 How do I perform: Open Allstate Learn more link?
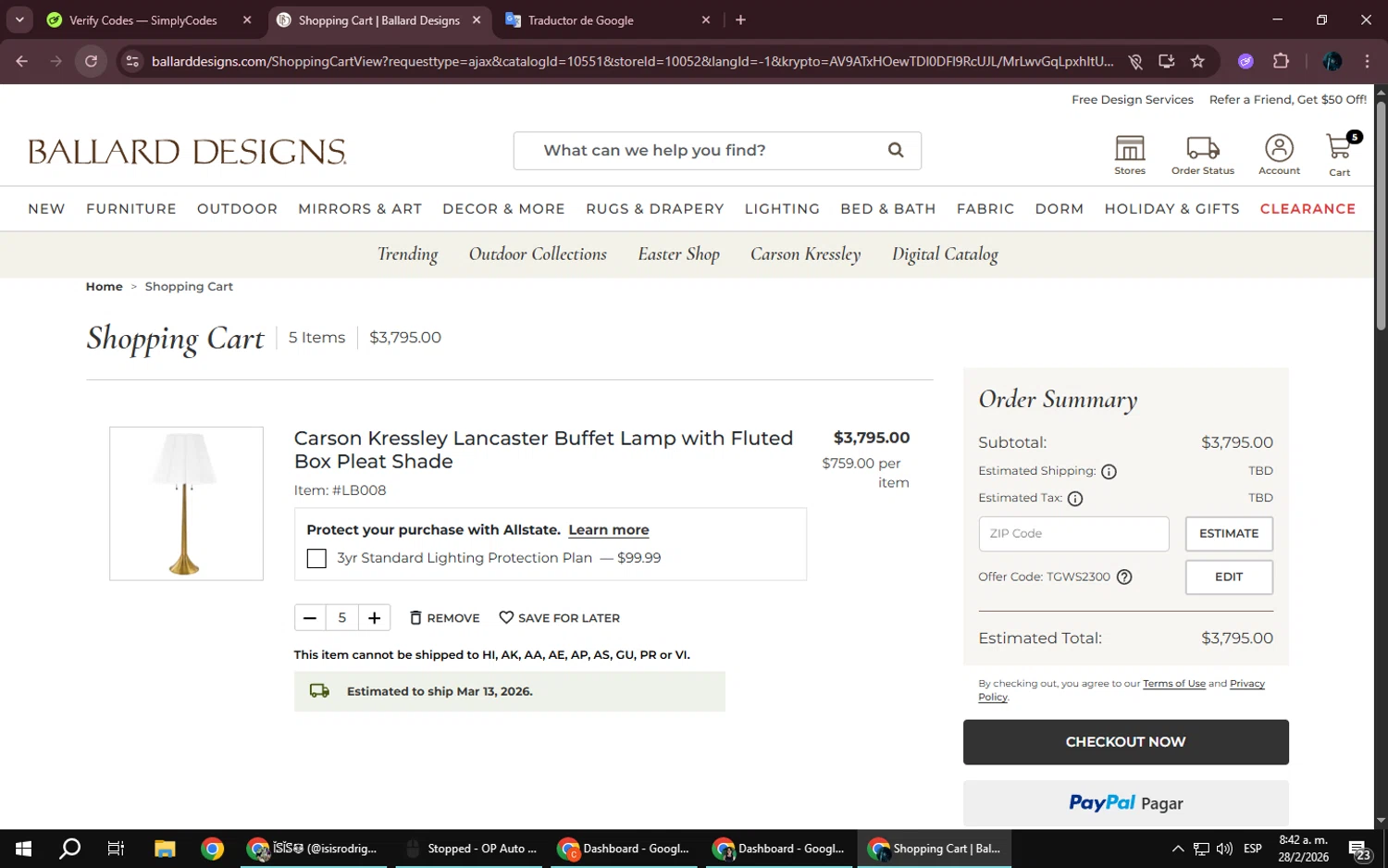point(609,530)
